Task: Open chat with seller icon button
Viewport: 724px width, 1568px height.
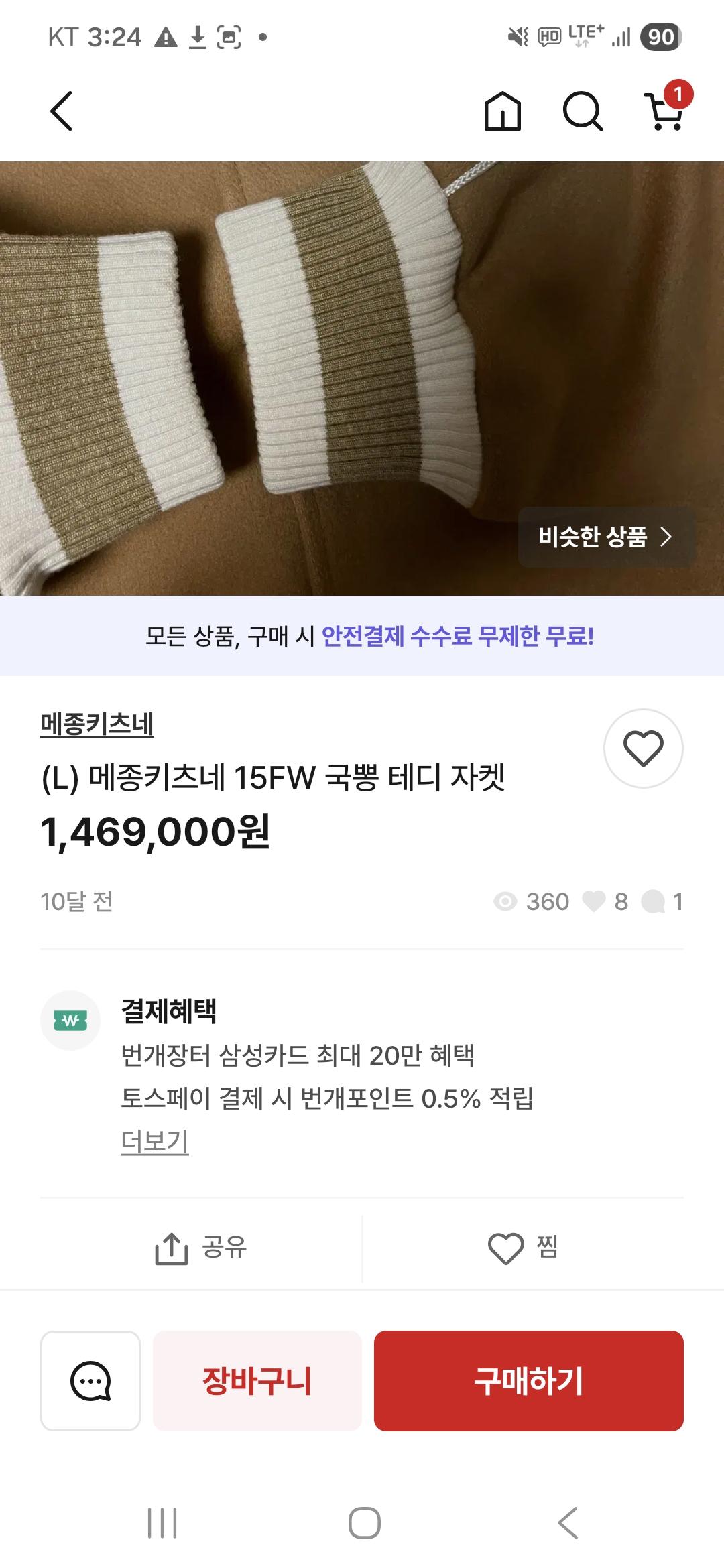Action: coord(90,1380)
